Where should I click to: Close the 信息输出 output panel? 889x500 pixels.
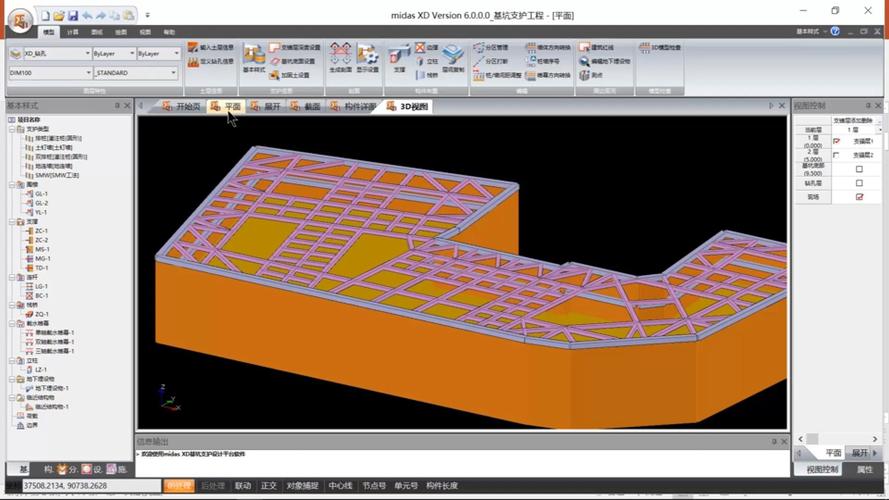(784, 442)
